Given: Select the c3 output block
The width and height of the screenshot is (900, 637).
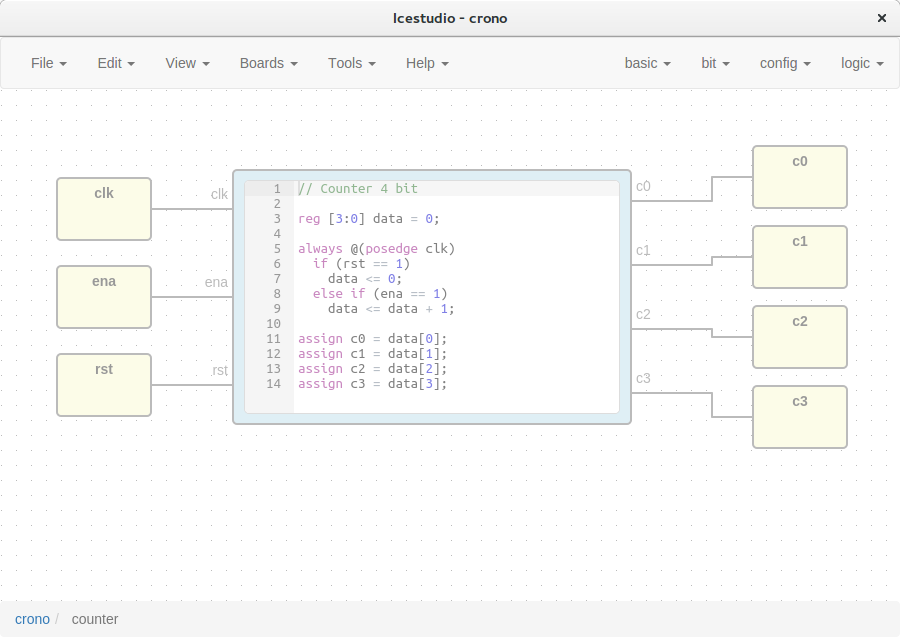Looking at the screenshot, I should [x=800, y=417].
